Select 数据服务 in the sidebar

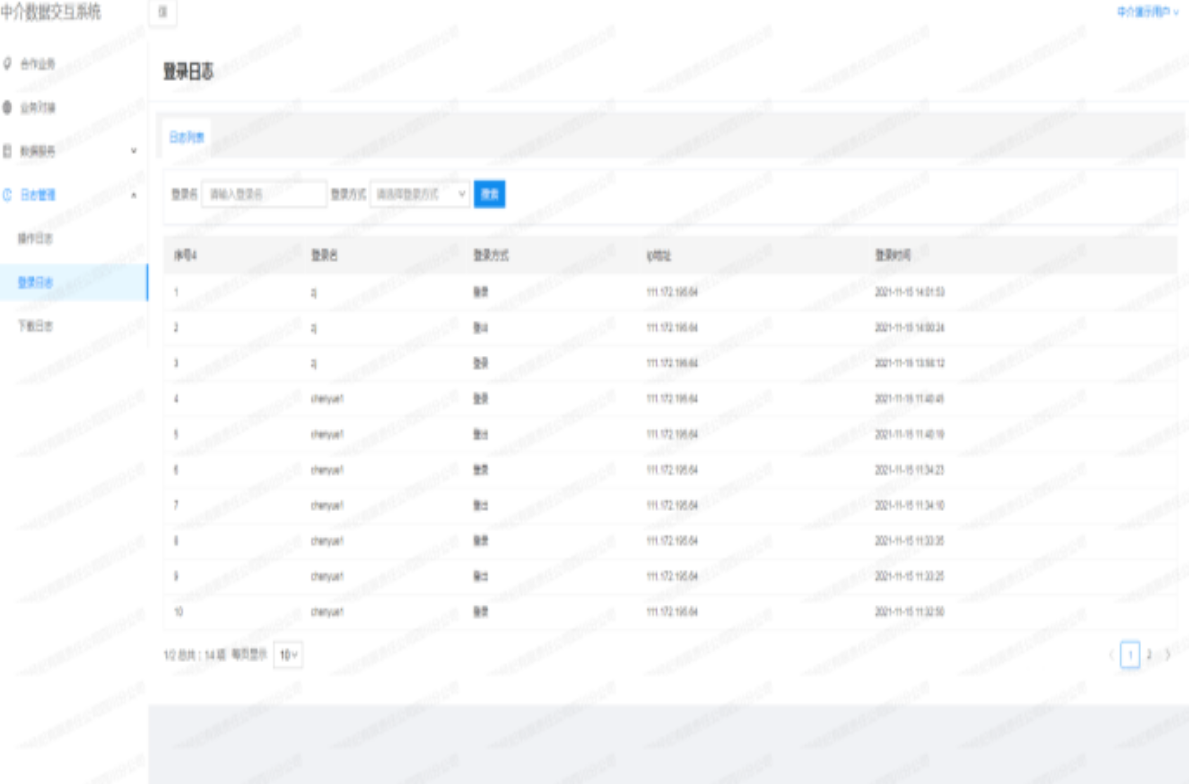pos(38,152)
